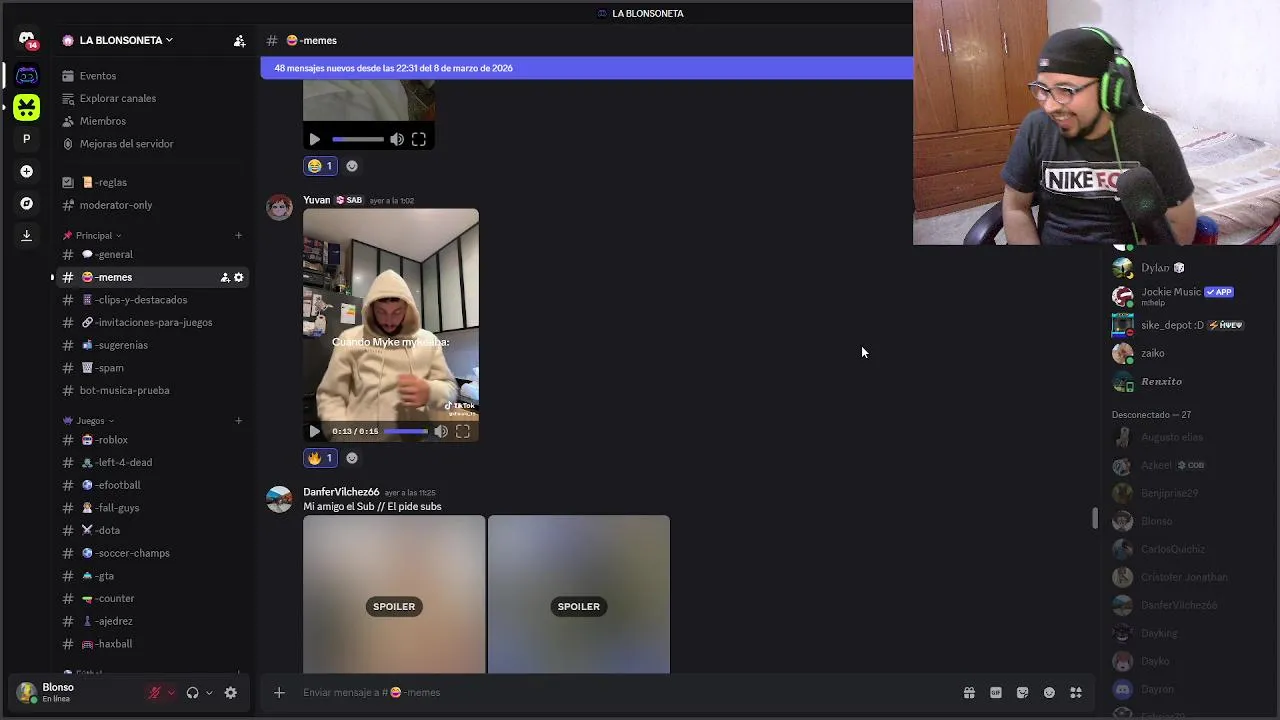Open Explorar canales
Viewport: 1280px width, 720px height.
[151, 98]
